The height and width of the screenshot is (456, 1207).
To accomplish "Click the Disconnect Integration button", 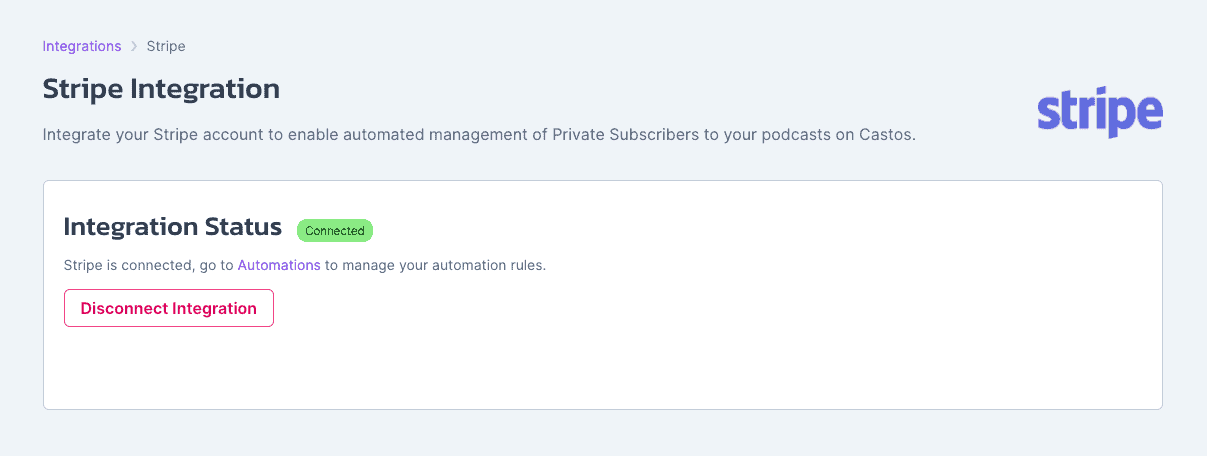I will tap(169, 308).
